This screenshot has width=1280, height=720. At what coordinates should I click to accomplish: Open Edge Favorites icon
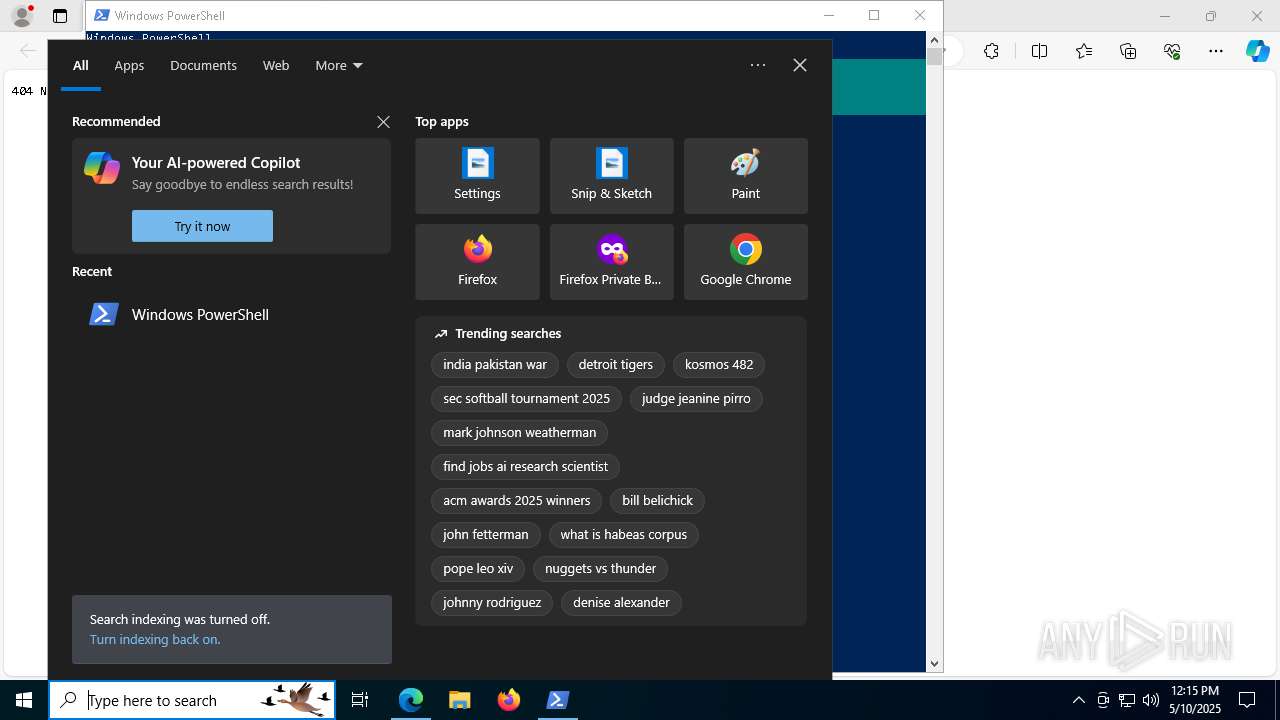1084,51
